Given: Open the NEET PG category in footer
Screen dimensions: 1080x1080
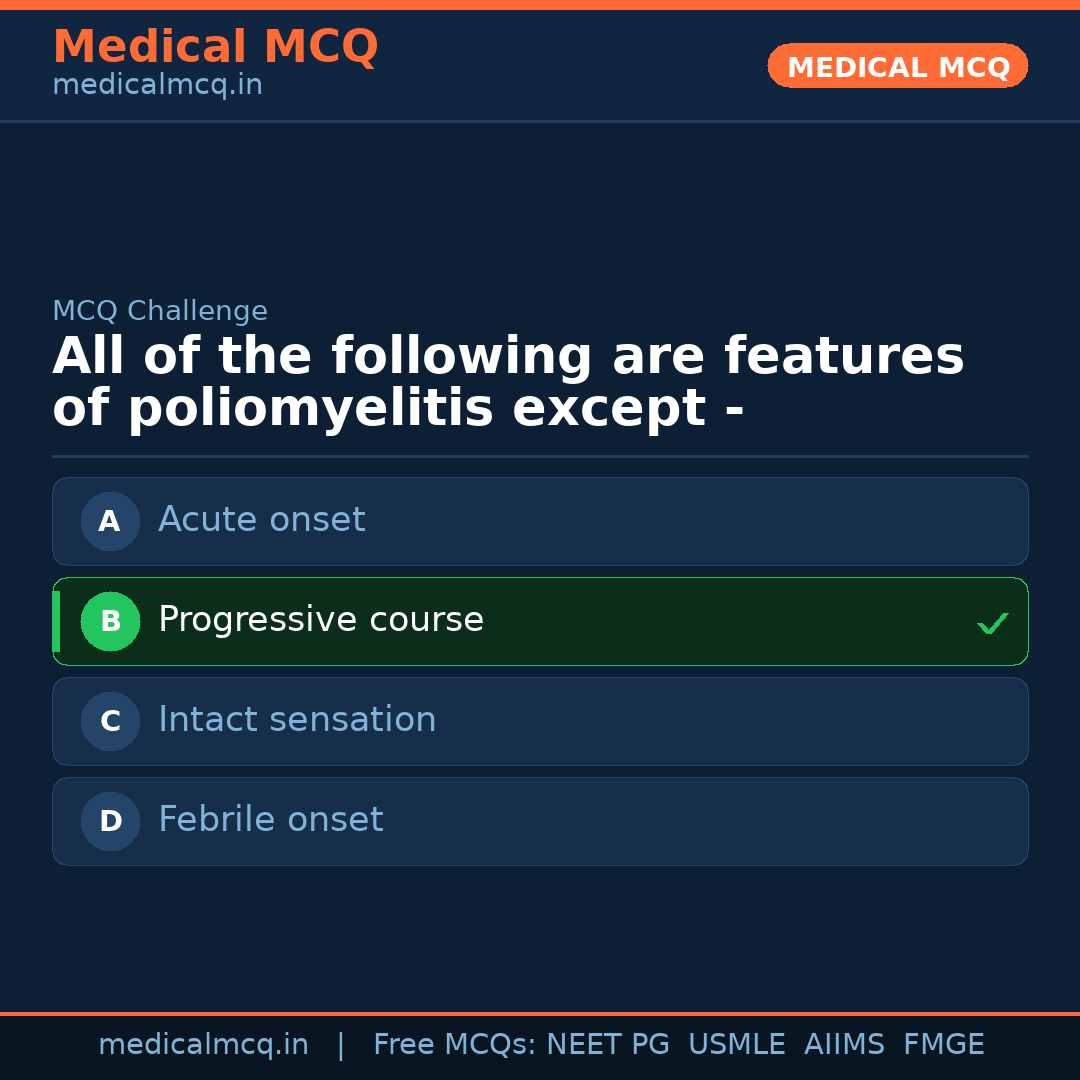Looking at the screenshot, I should 607,1044.
